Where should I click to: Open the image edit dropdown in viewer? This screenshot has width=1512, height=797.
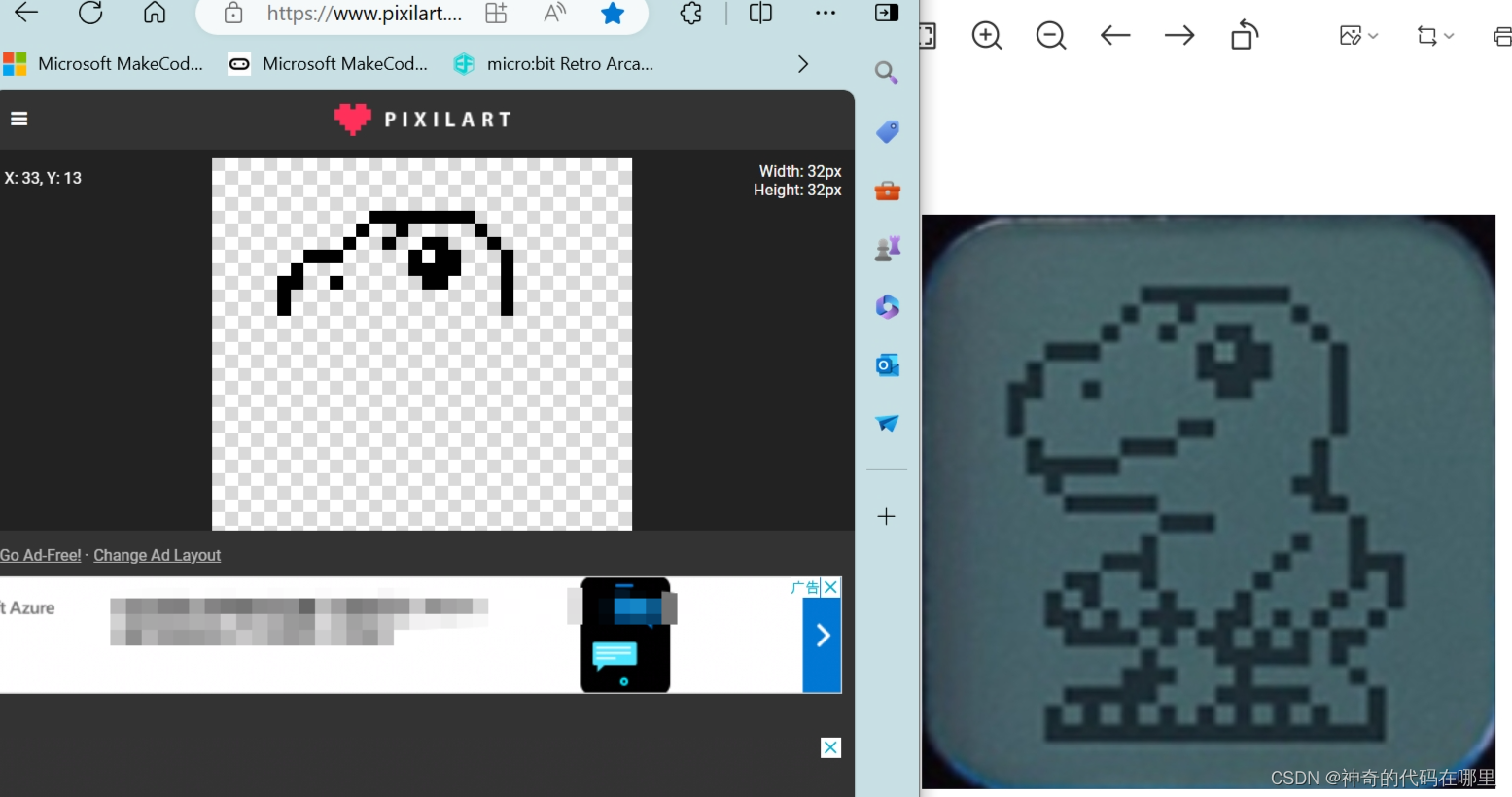tap(1358, 36)
